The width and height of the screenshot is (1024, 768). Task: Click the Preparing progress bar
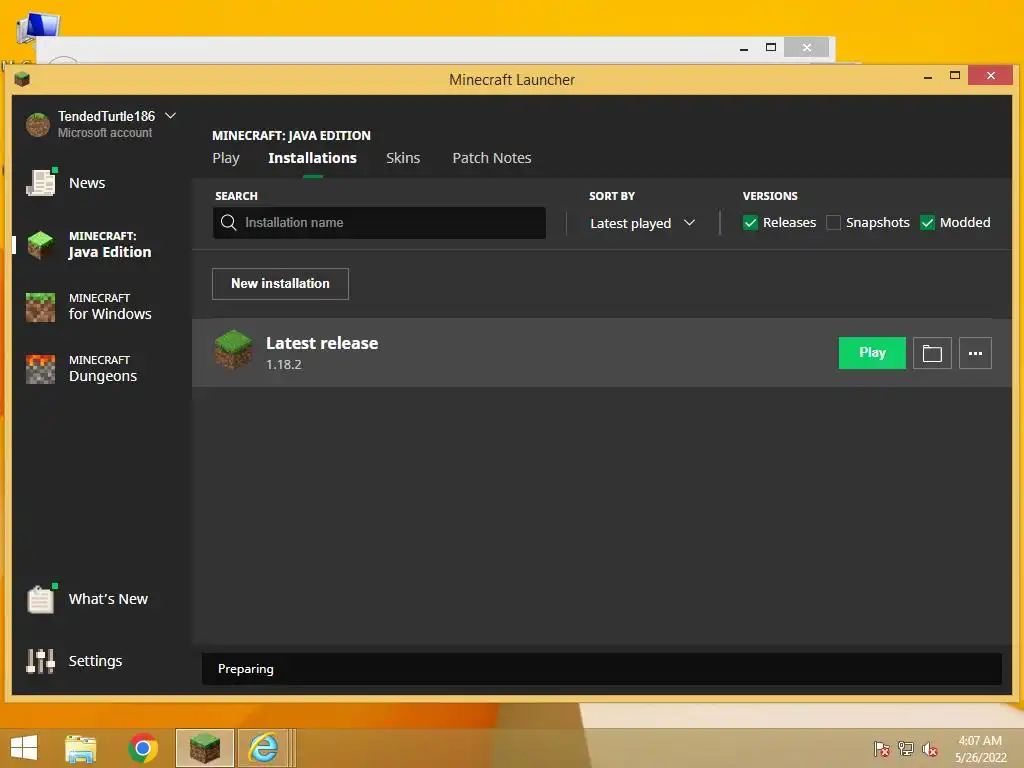tap(601, 669)
